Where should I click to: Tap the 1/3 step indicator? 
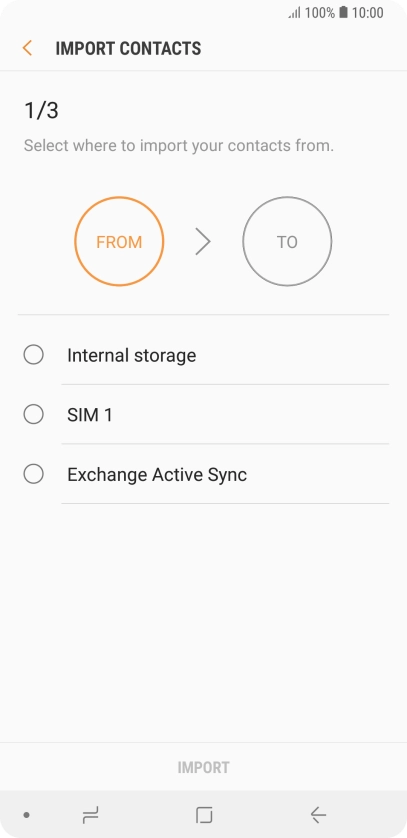point(41,111)
